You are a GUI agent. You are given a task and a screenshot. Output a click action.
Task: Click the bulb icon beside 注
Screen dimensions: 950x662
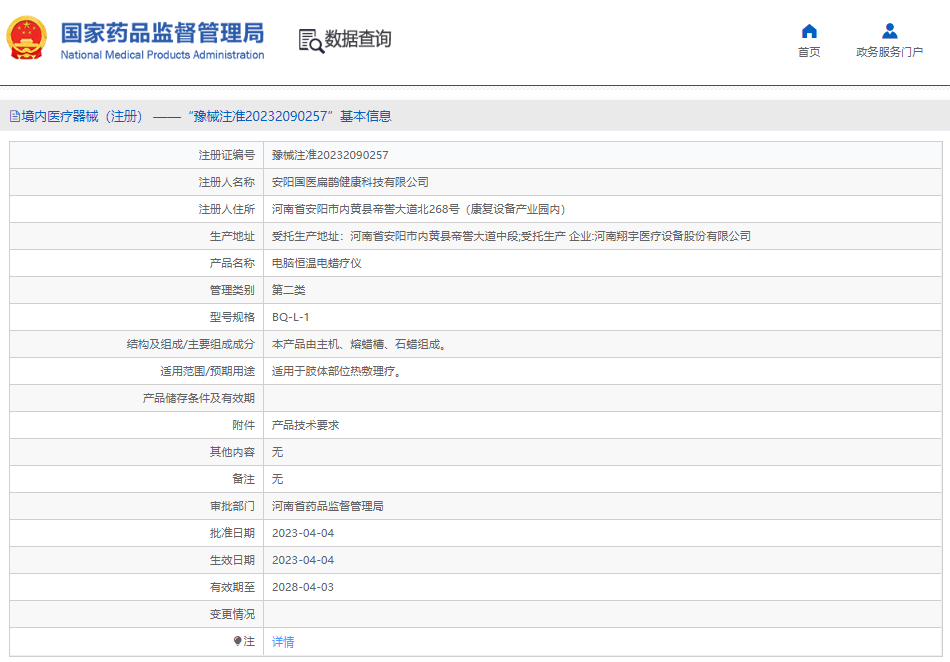coord(238,641)
